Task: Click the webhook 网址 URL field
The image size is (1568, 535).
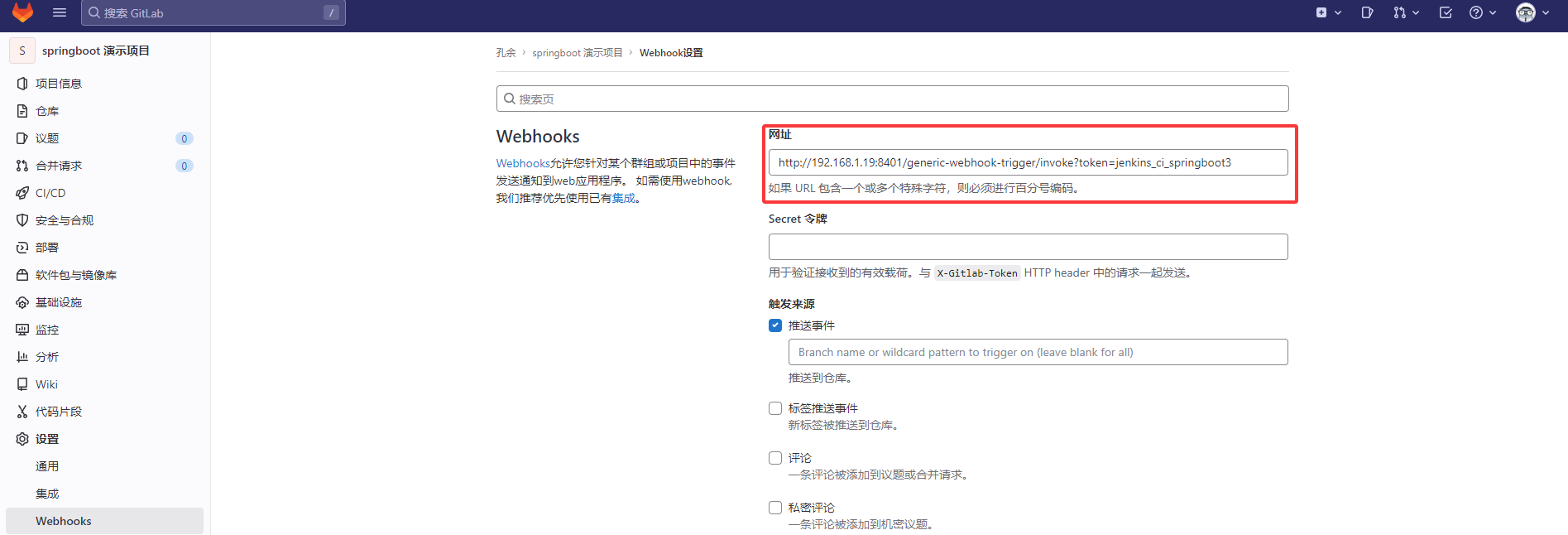Action: pos(1028,162)
